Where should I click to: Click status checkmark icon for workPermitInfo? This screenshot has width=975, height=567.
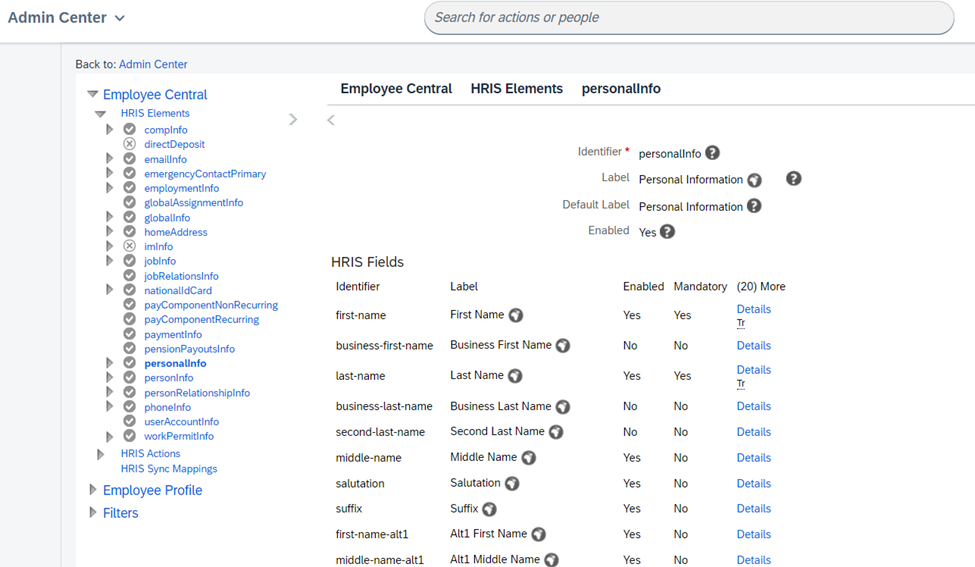129,436
